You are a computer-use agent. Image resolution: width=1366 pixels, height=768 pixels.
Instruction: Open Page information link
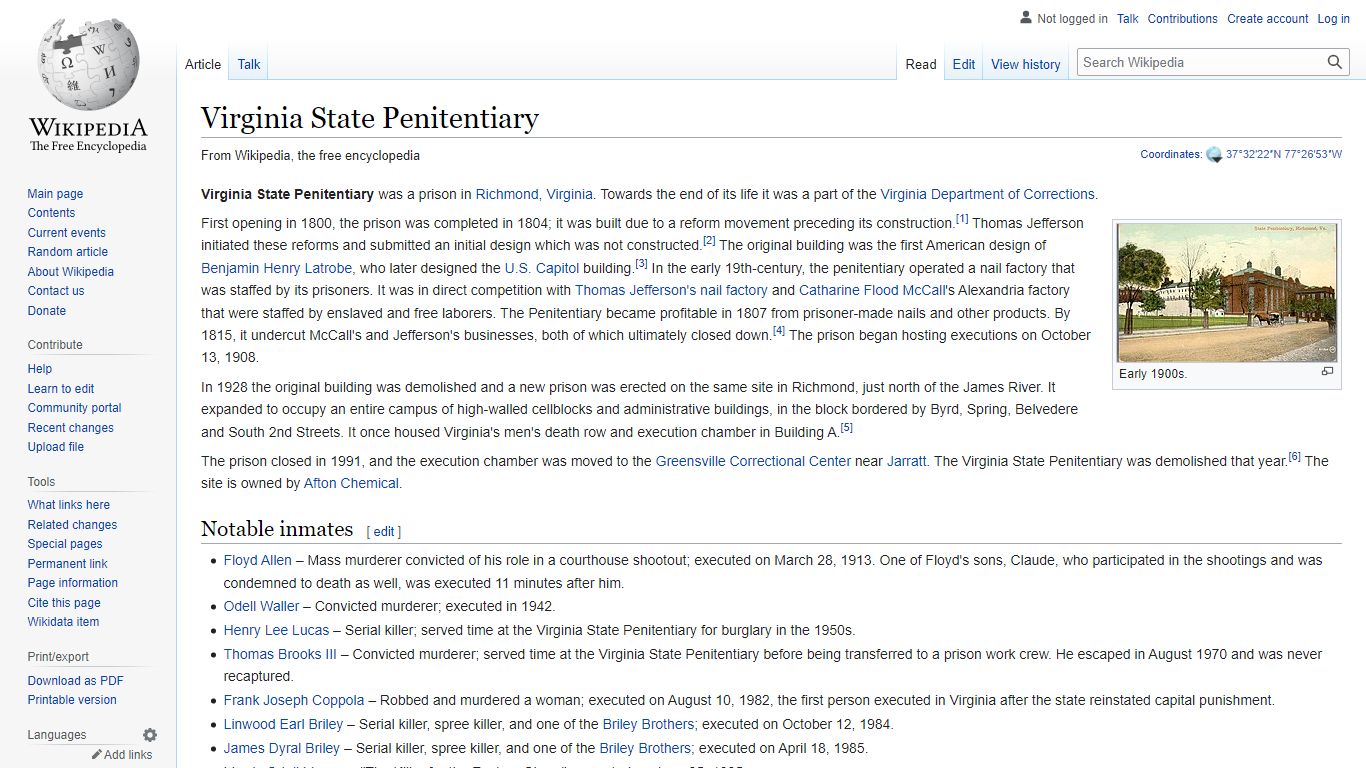72,583
